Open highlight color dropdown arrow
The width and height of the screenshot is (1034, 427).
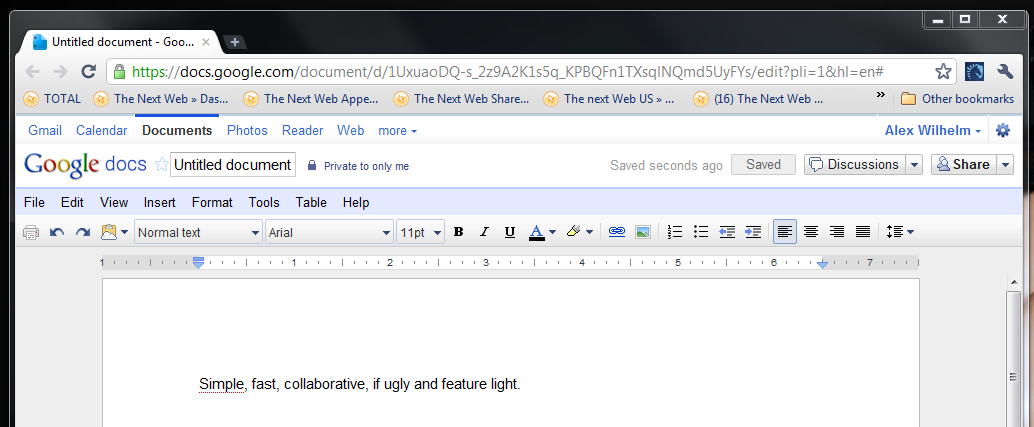[589, 232]
